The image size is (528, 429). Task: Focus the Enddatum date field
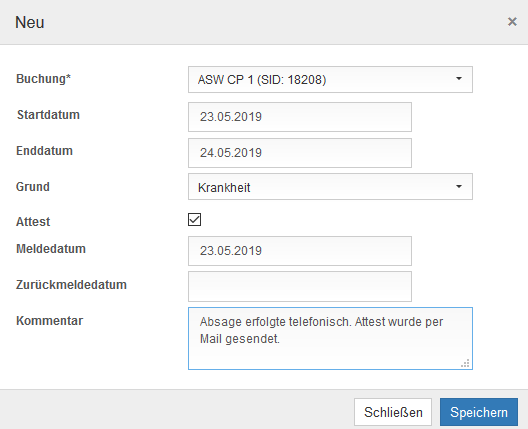[300, 153]
